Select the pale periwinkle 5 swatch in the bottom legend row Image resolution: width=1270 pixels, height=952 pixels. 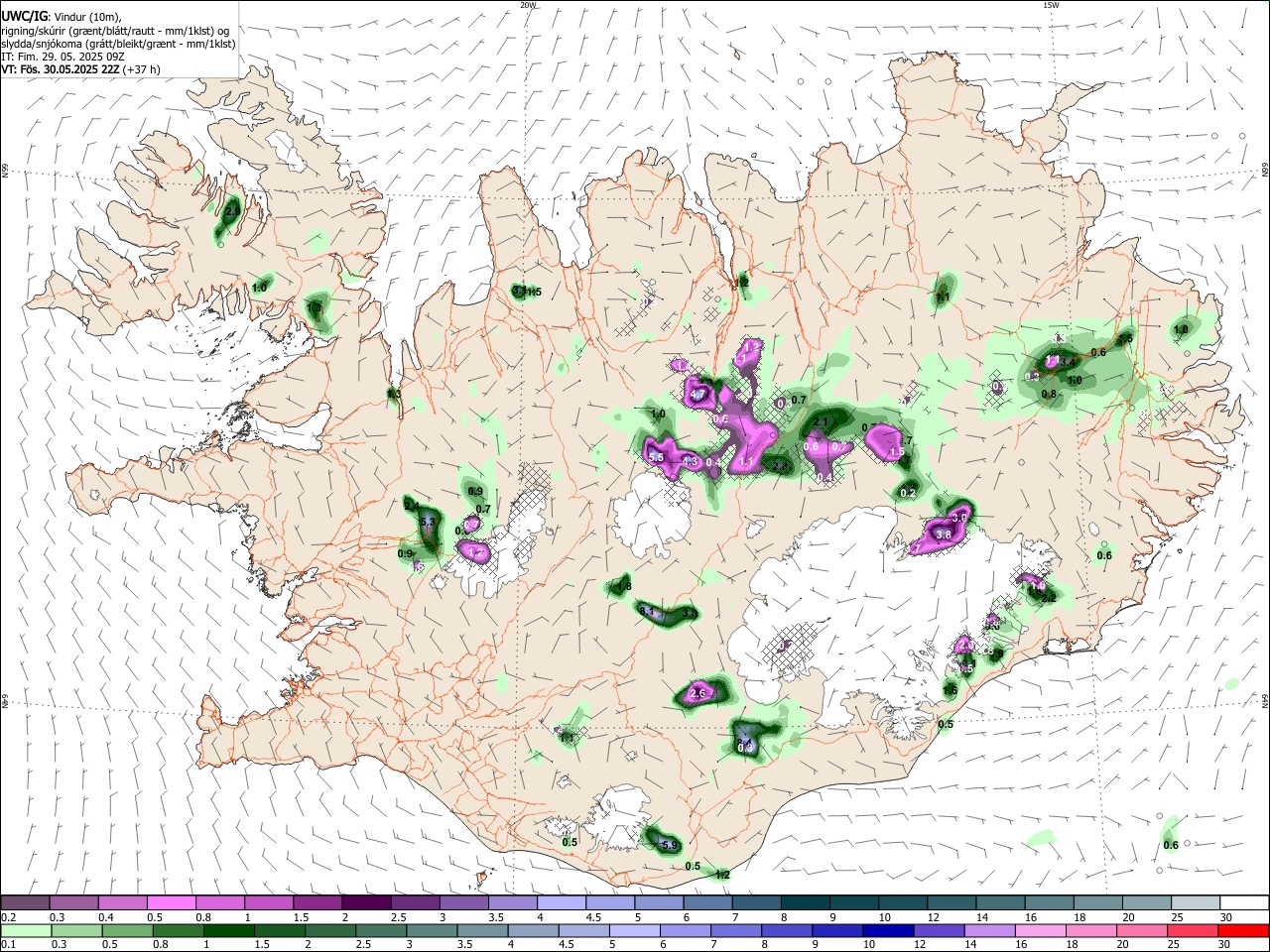[635, 930]
